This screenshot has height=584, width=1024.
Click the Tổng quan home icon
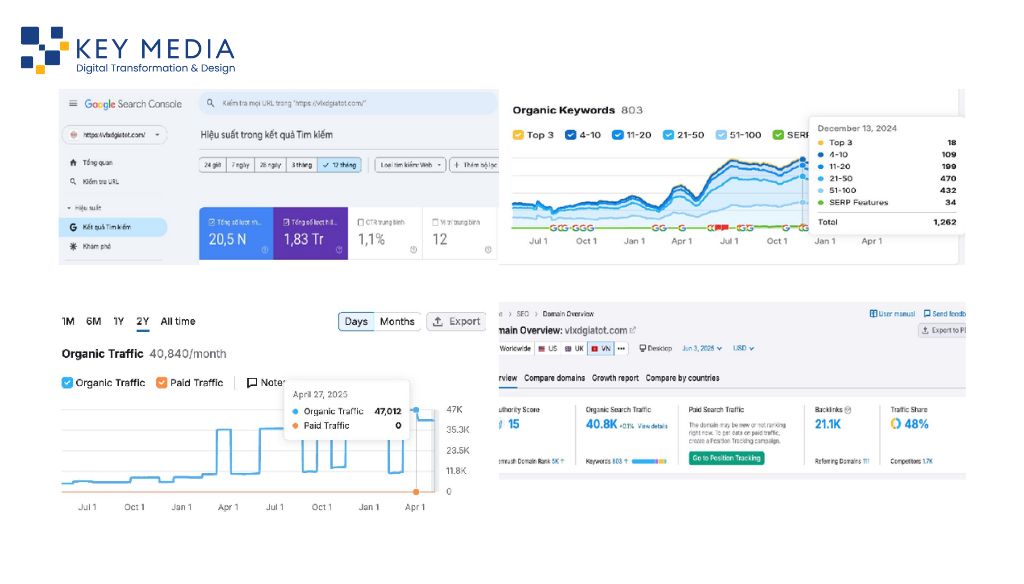coord(73,163)
